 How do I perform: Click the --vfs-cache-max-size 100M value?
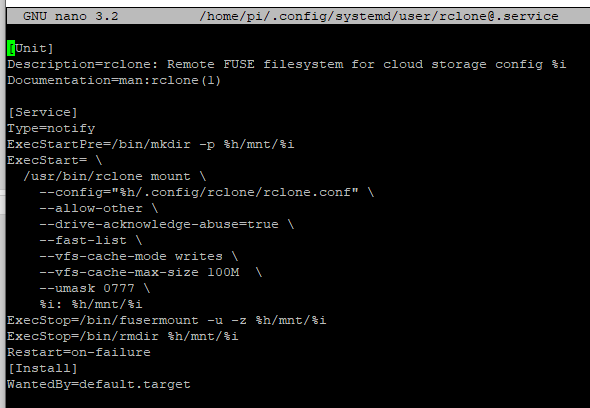[224, 272]
